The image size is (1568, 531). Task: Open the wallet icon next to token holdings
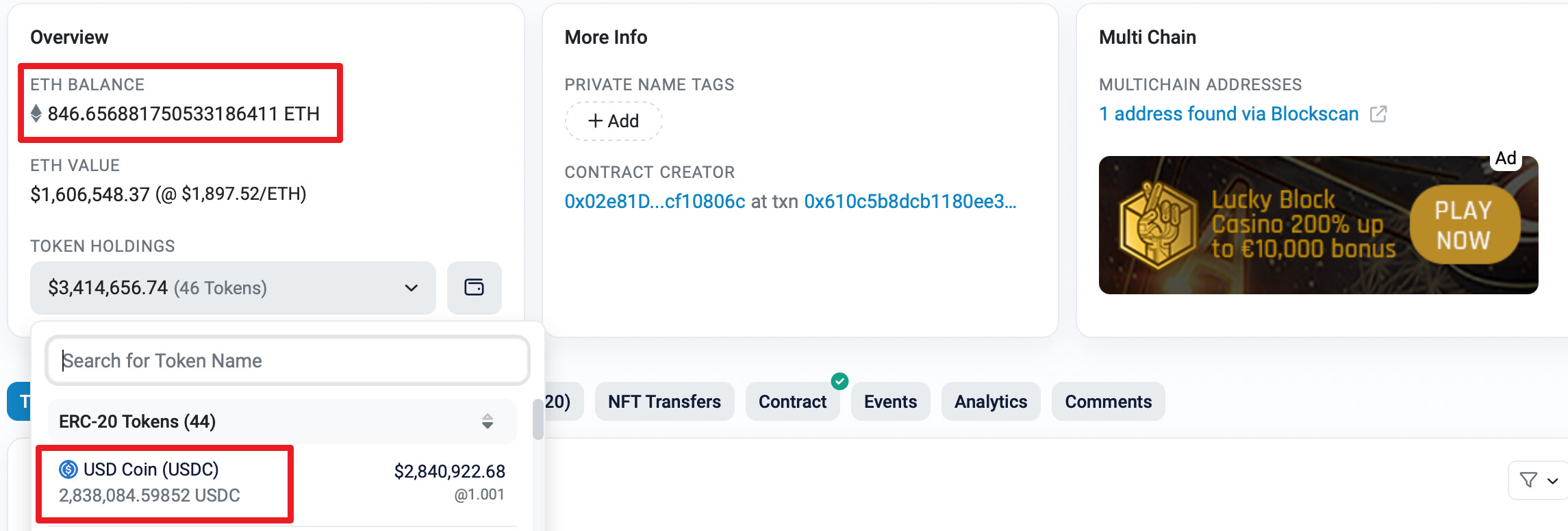[474, 287]
